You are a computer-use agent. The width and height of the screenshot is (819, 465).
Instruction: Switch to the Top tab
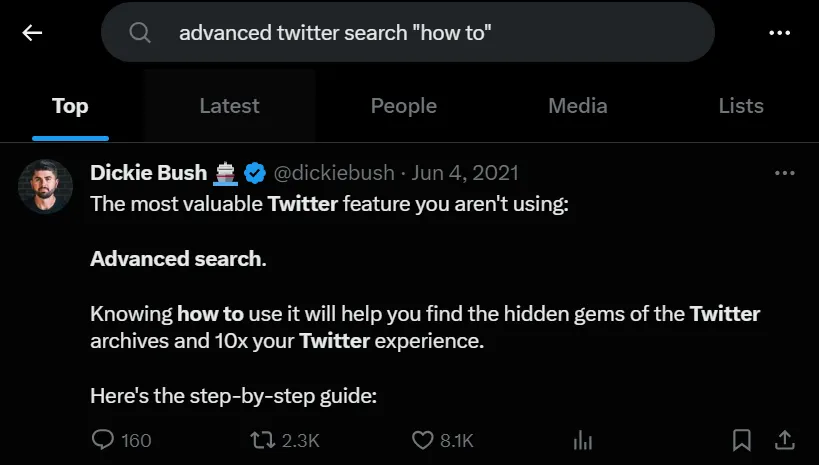point(70,106)
